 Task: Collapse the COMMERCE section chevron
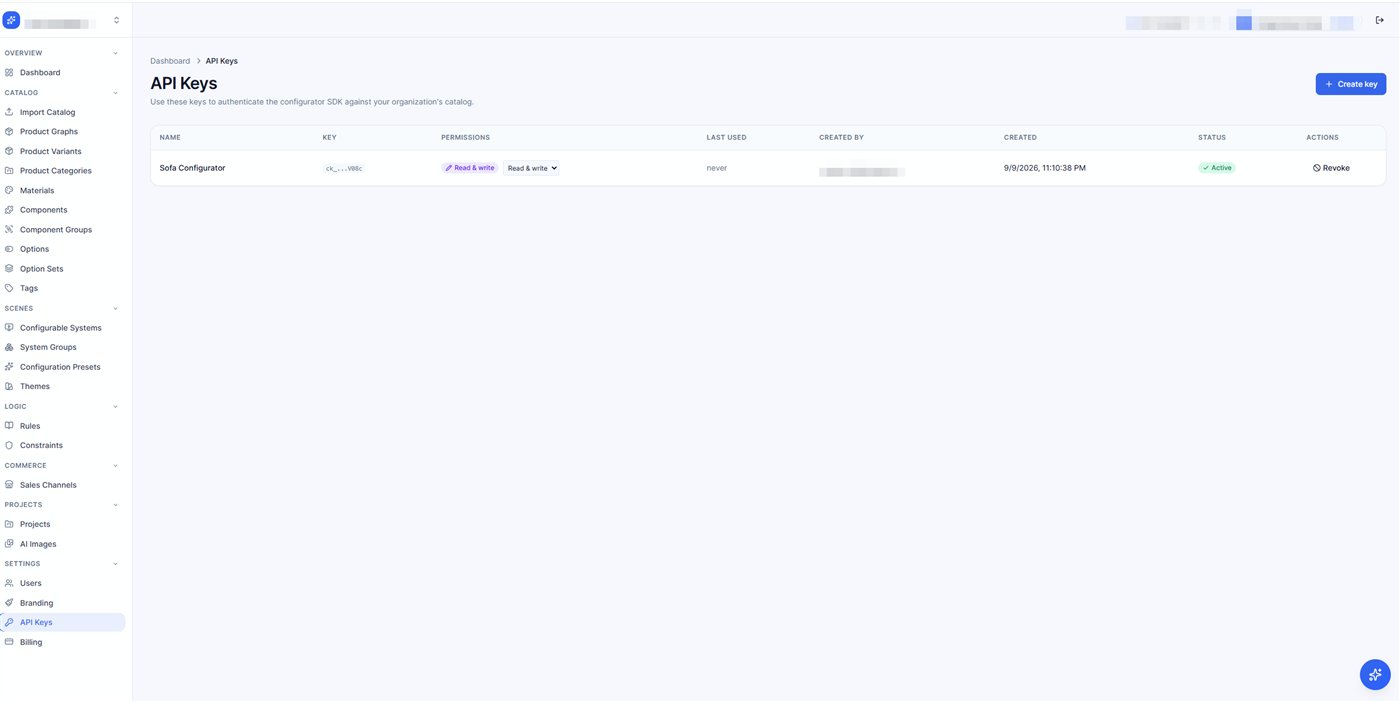(x=115, y=466)
